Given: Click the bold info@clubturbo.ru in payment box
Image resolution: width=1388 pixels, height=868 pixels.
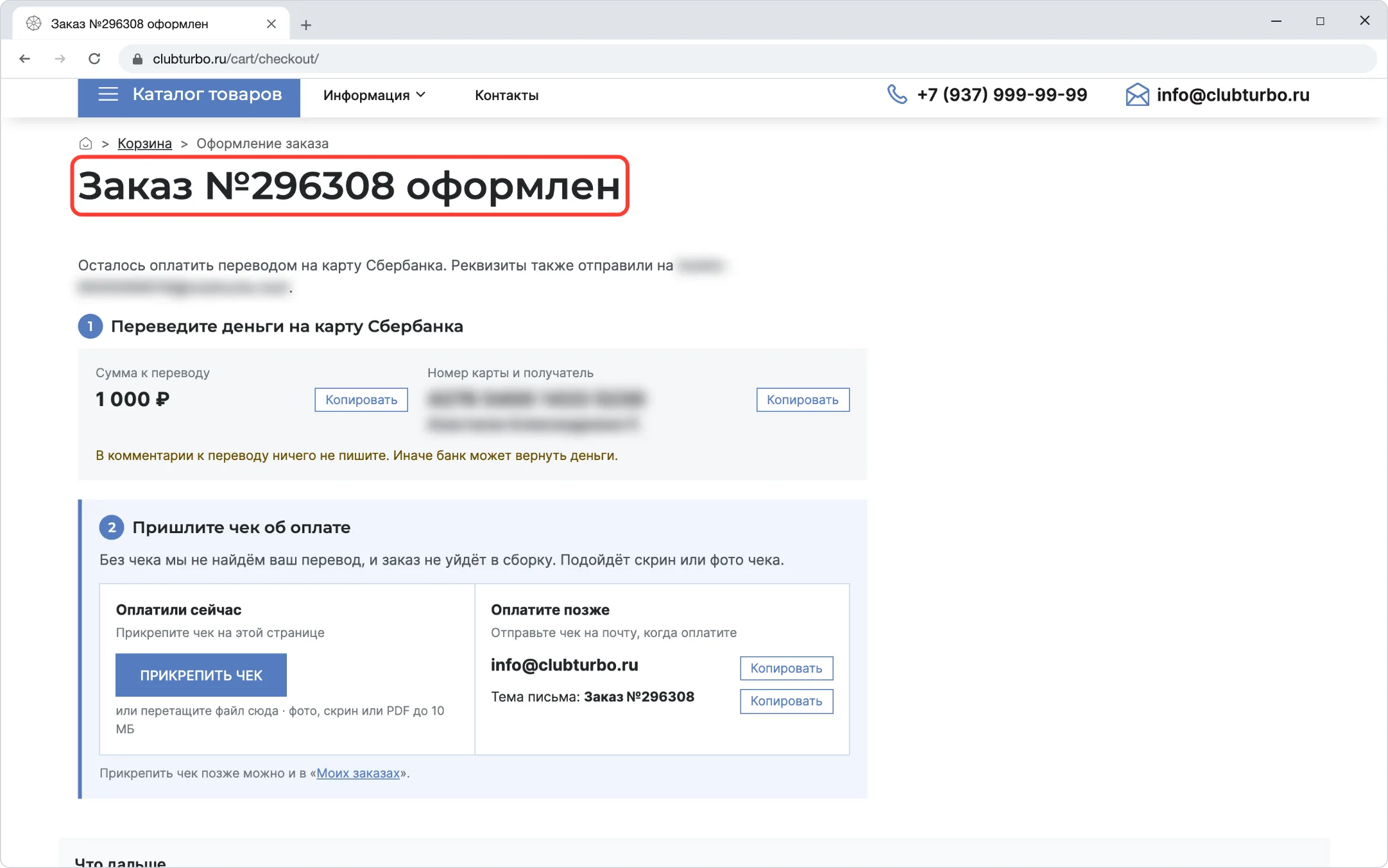Looking at the screenshot, I should click(x=565, y=665).
